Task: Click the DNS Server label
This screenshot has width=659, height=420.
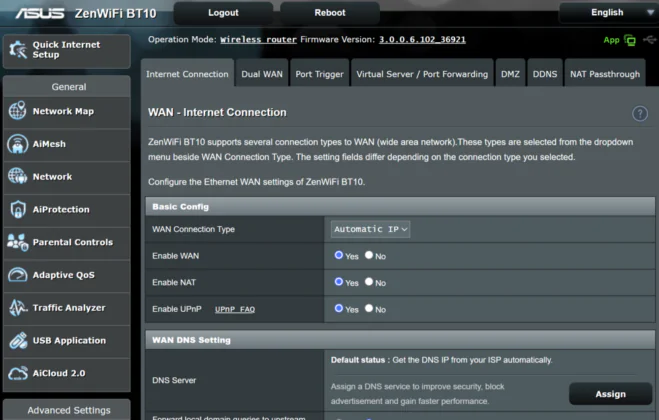Action: pos(174,380)
